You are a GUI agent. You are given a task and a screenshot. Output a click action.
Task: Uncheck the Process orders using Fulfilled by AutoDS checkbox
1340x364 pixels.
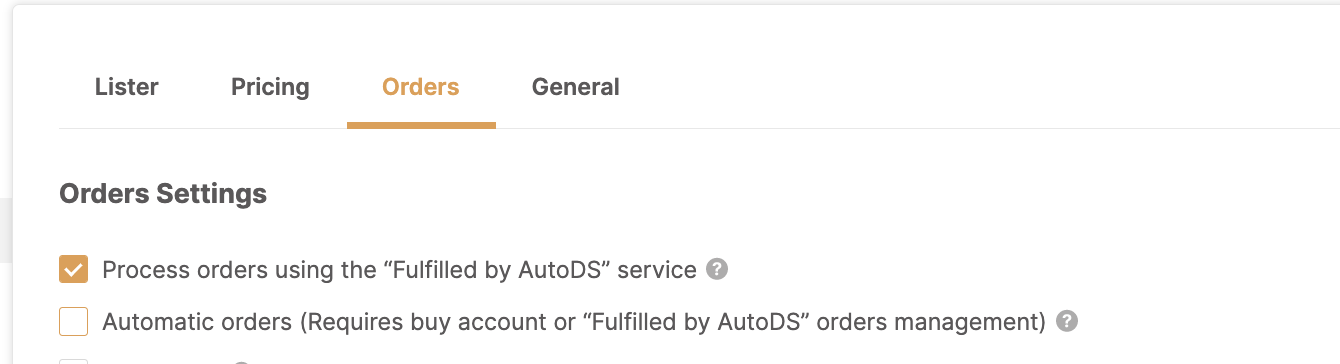(74, 270)
